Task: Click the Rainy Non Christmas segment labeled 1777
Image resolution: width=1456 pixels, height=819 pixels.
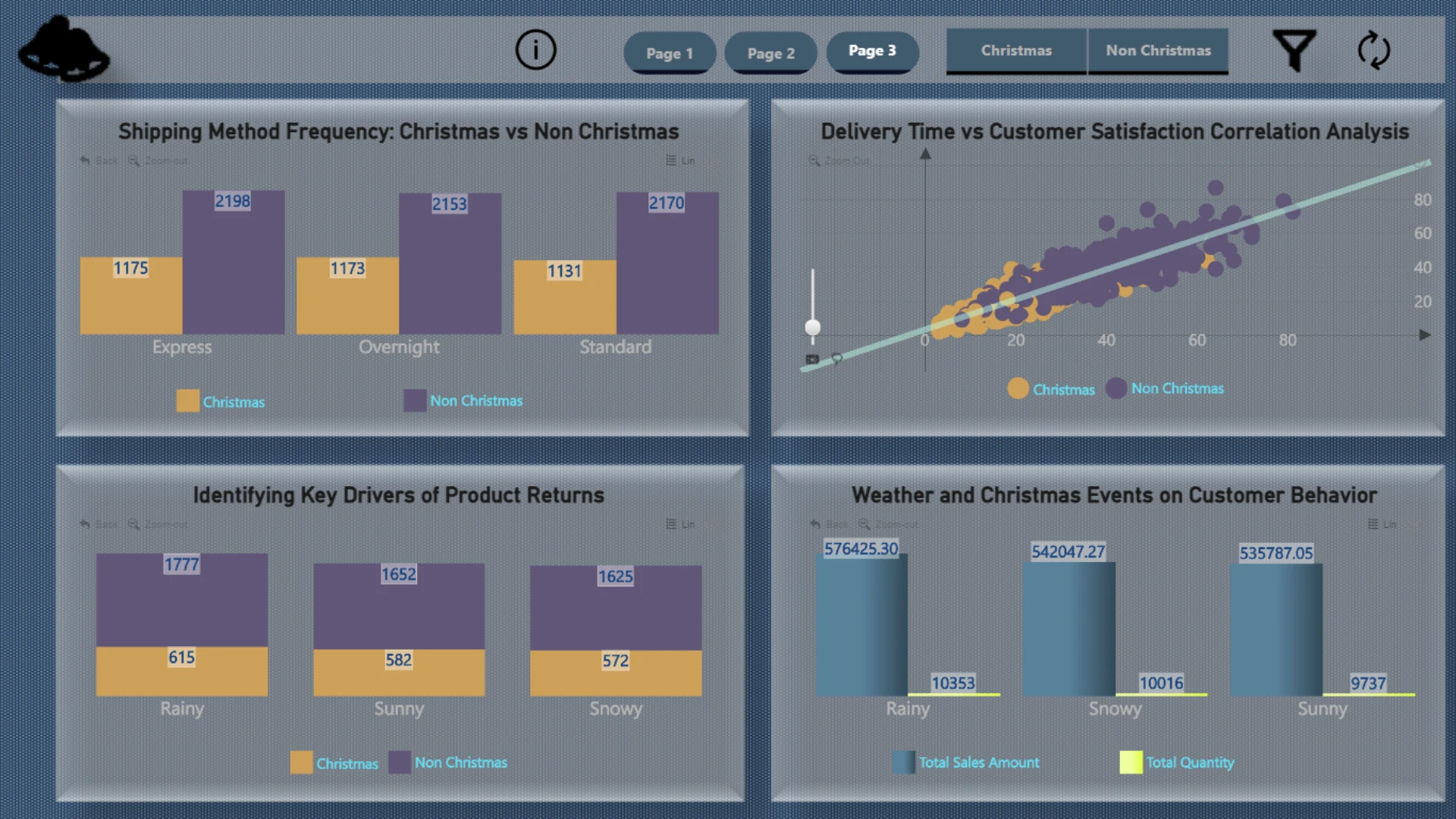Action: (182, 600)
